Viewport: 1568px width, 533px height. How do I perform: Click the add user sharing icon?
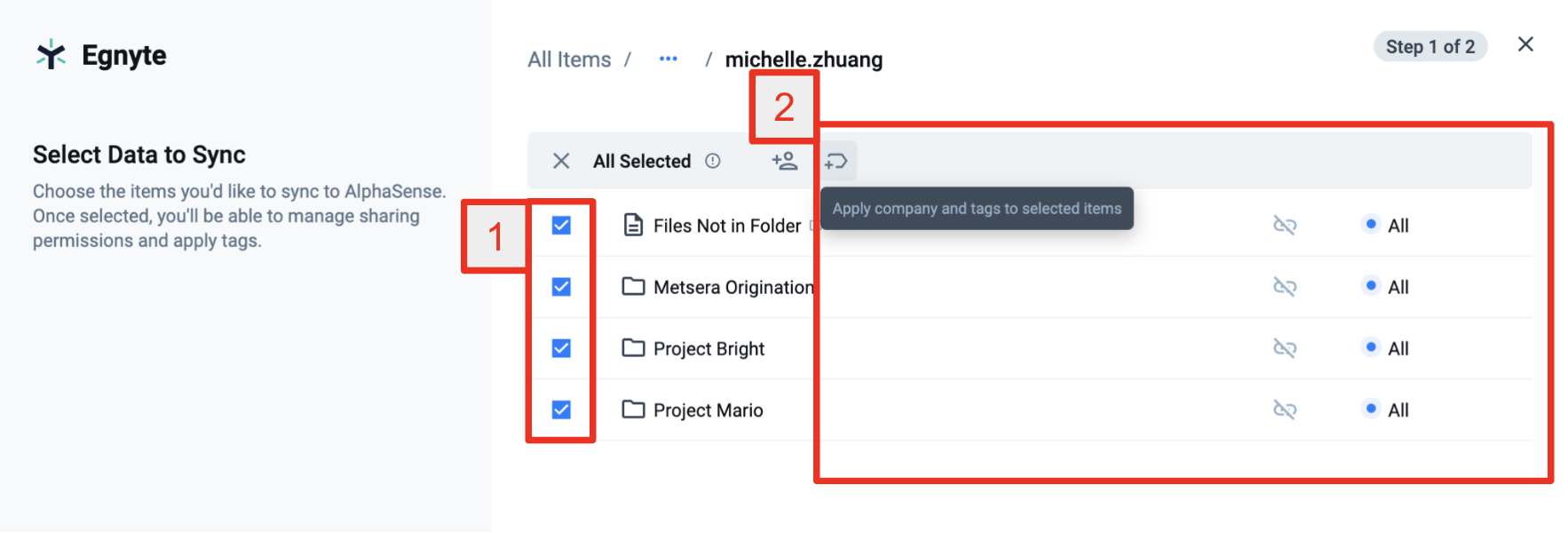(x=784, y=161)
